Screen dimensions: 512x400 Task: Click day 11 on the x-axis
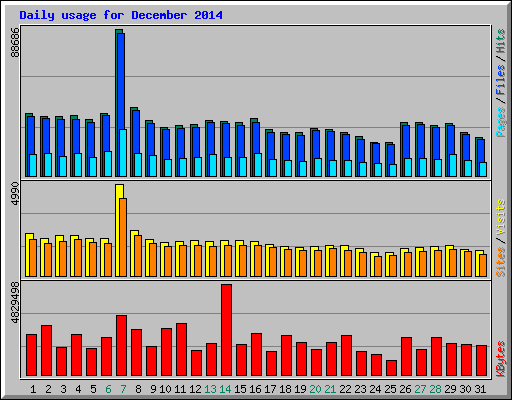(180, 389)
